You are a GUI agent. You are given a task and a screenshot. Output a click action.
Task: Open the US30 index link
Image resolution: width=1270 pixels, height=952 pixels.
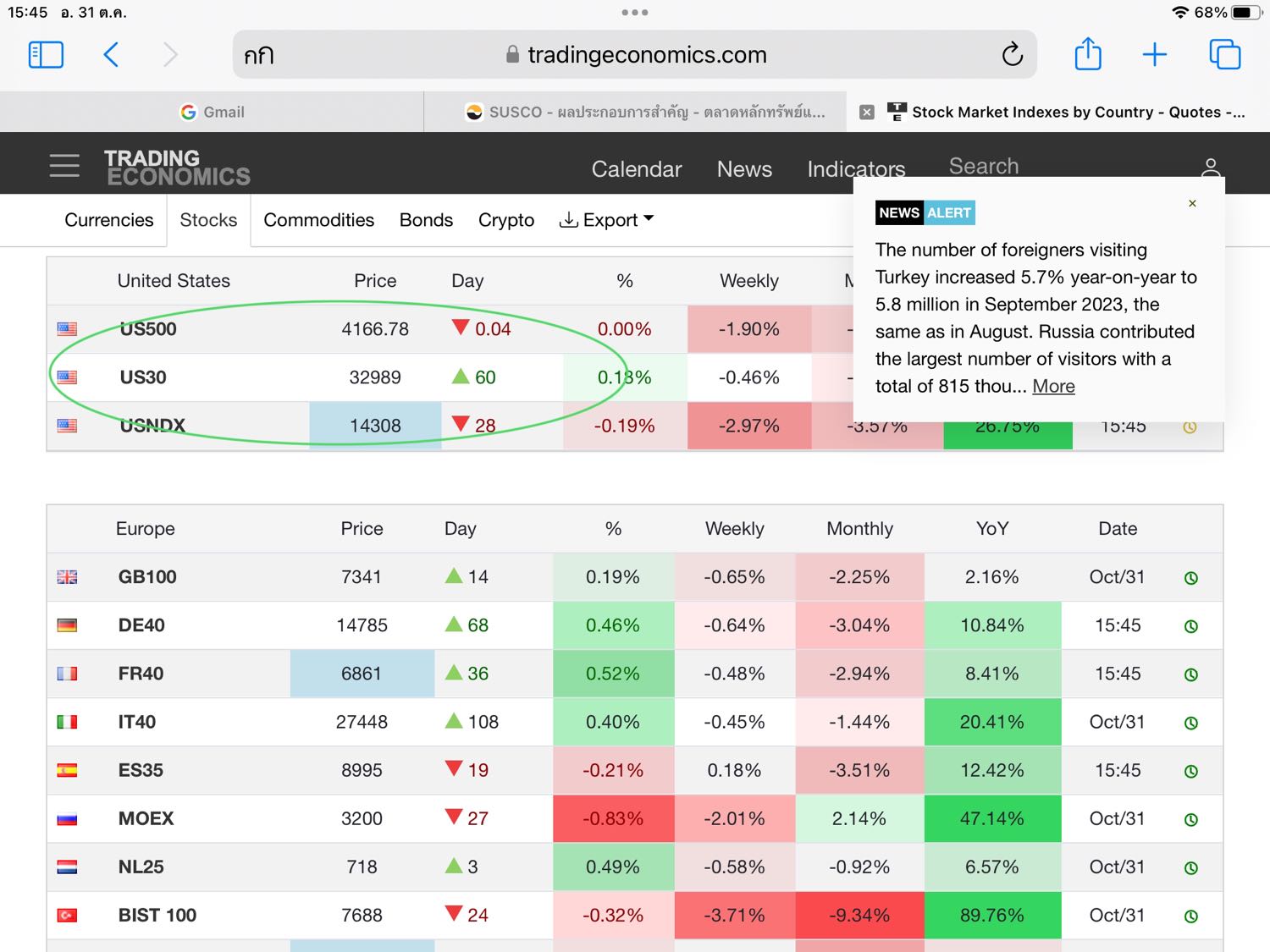(143, 377)
